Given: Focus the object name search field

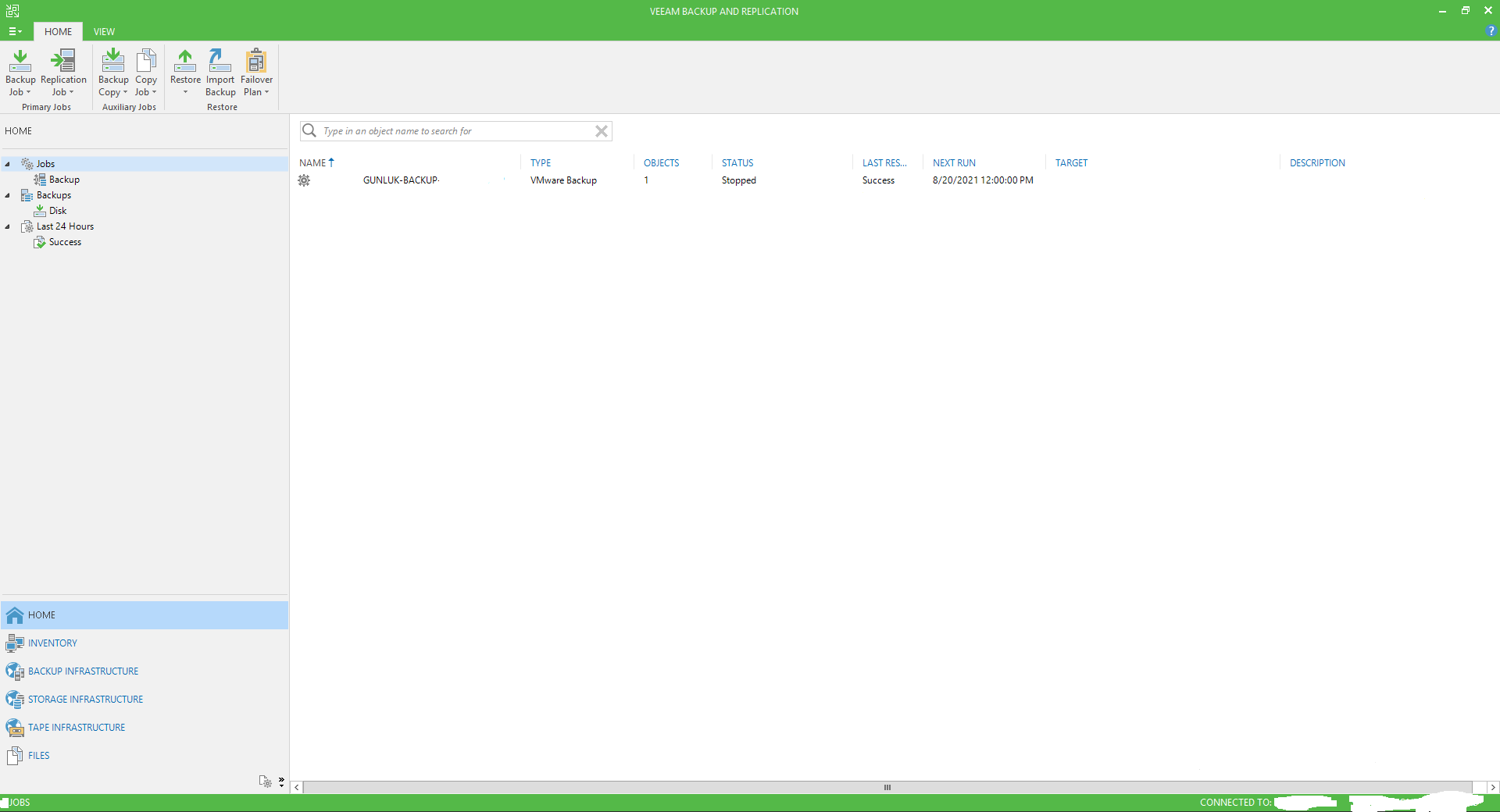Looking at the screenshot, I should [456, 131].
